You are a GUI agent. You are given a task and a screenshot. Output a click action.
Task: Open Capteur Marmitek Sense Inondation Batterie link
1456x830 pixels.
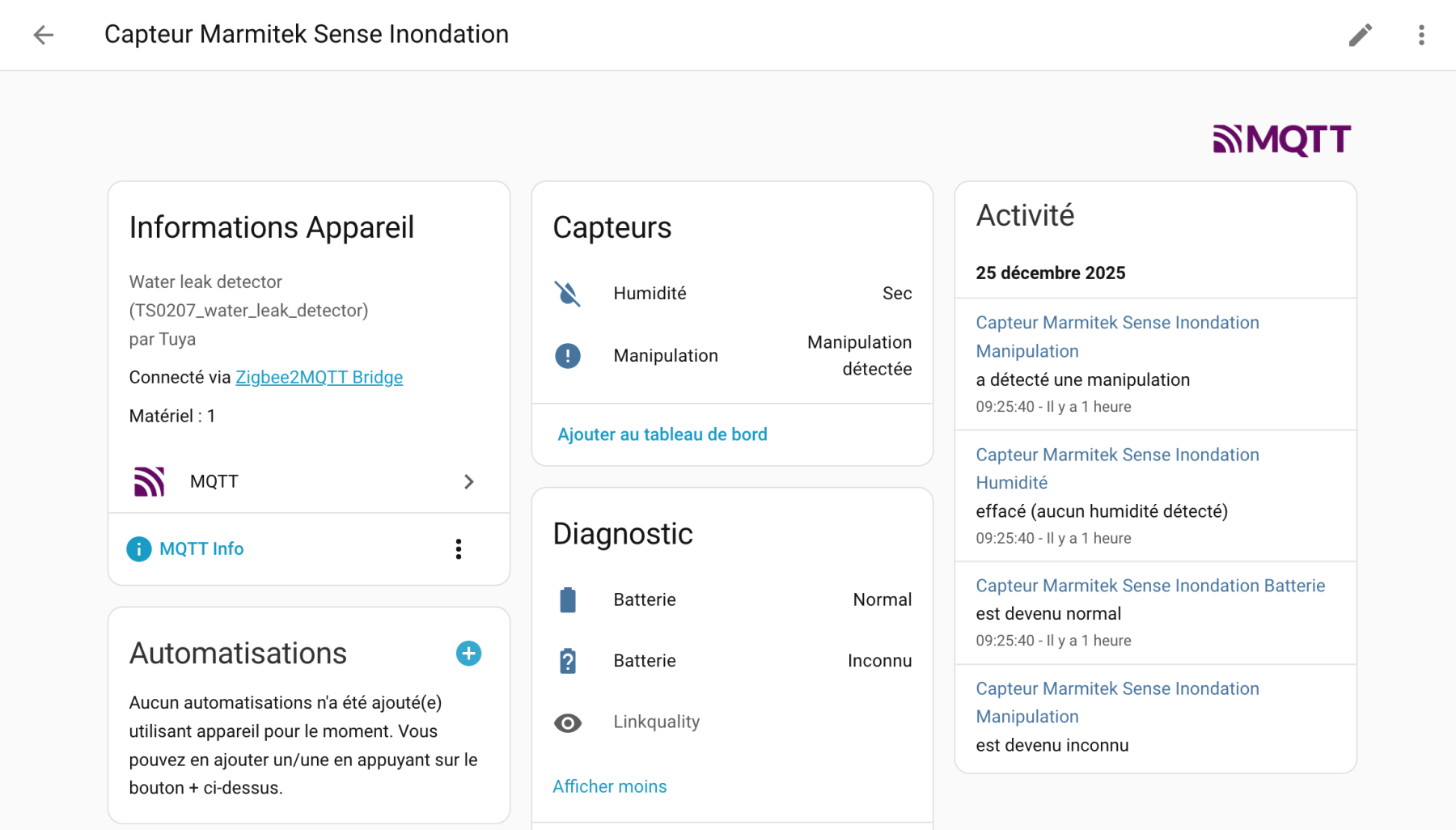click(1149, 586)
